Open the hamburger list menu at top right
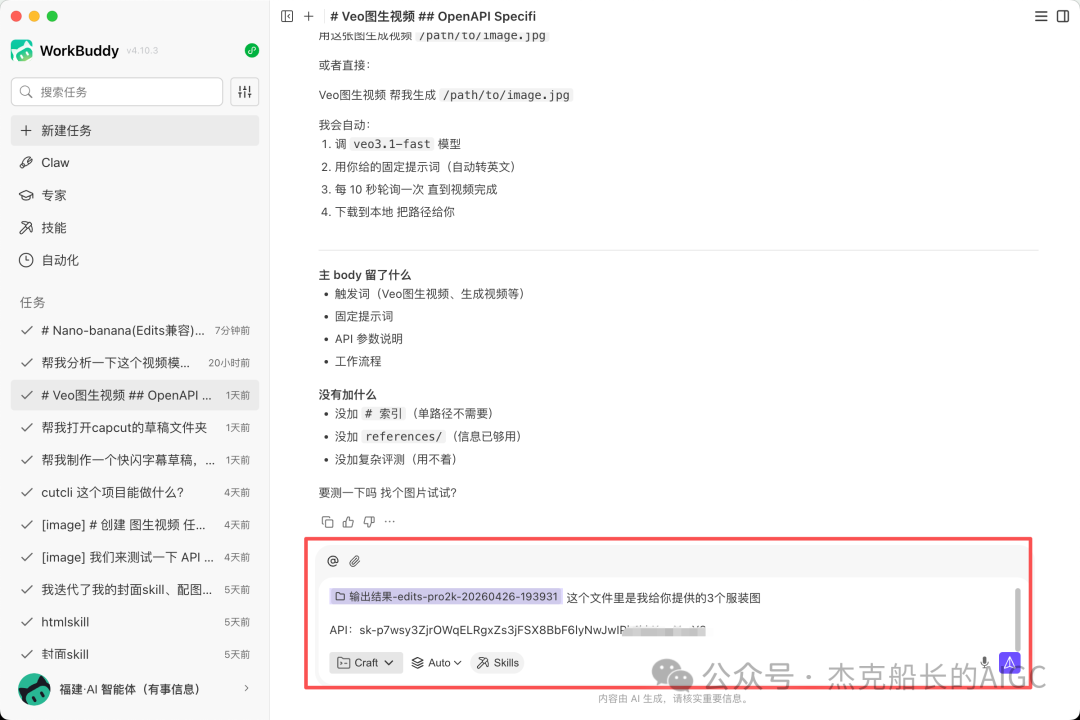The image size is (1080, 720). pyautogui.click(x=1041, y=16)
